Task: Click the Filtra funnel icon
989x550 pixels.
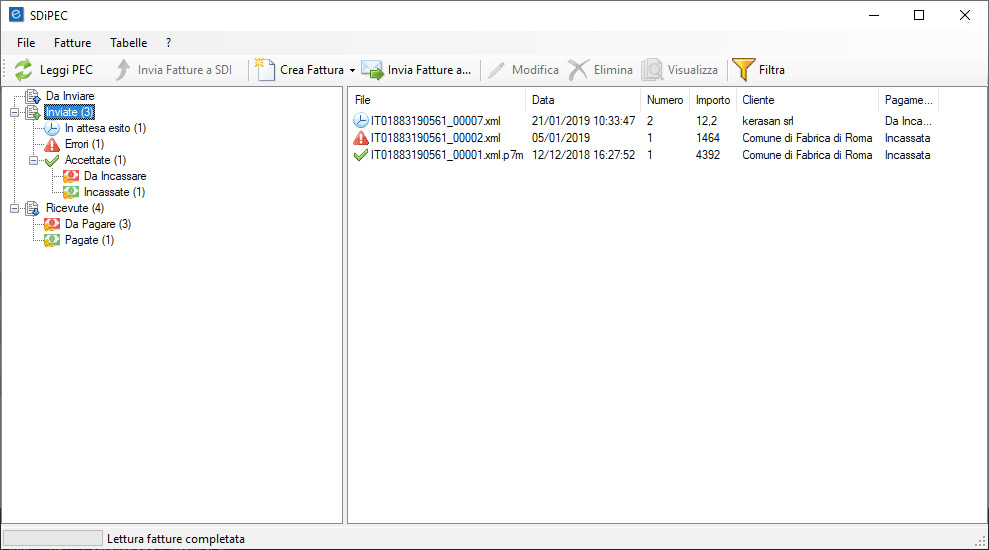Action: point(743,69)
